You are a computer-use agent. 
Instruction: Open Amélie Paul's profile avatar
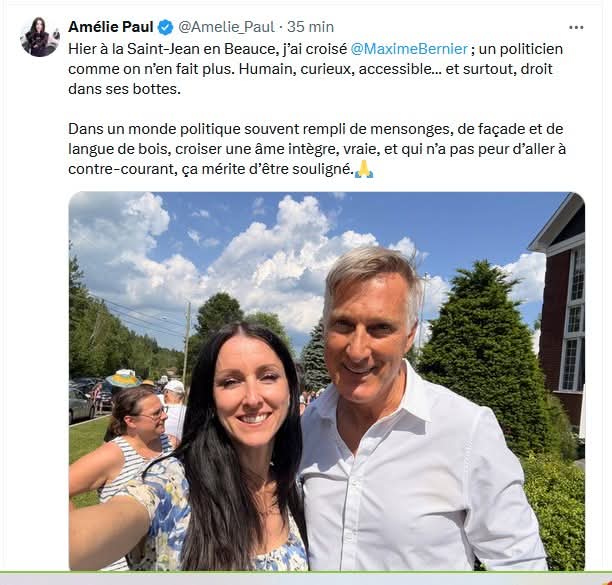click(x=40, y=37)
